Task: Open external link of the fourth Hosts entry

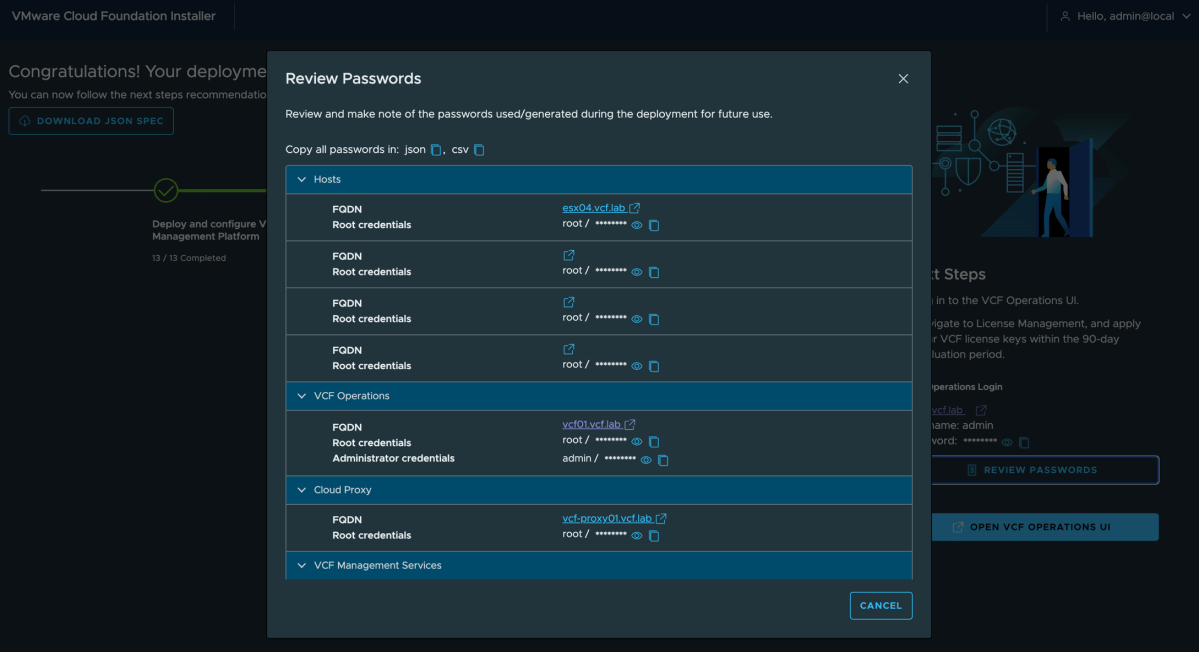Action: tap(569, 349)
